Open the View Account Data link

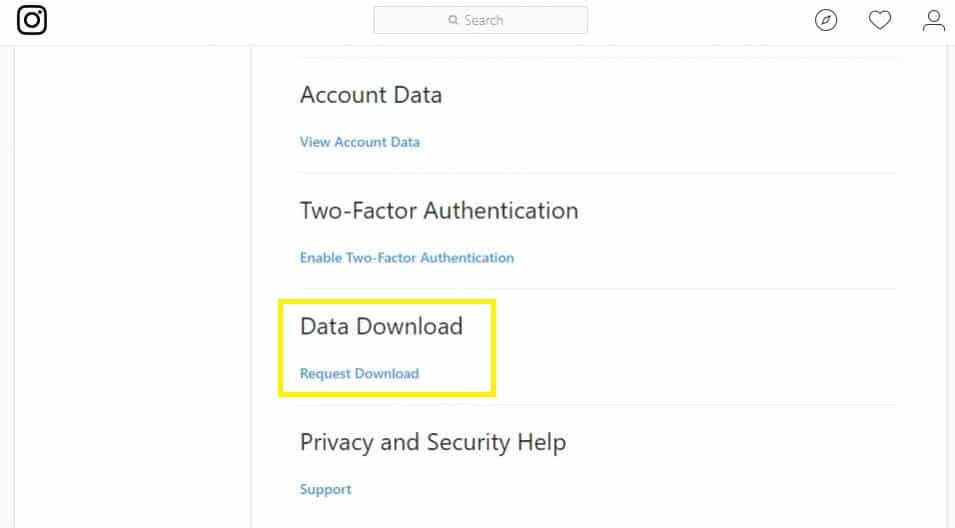(x=359, y=142)
